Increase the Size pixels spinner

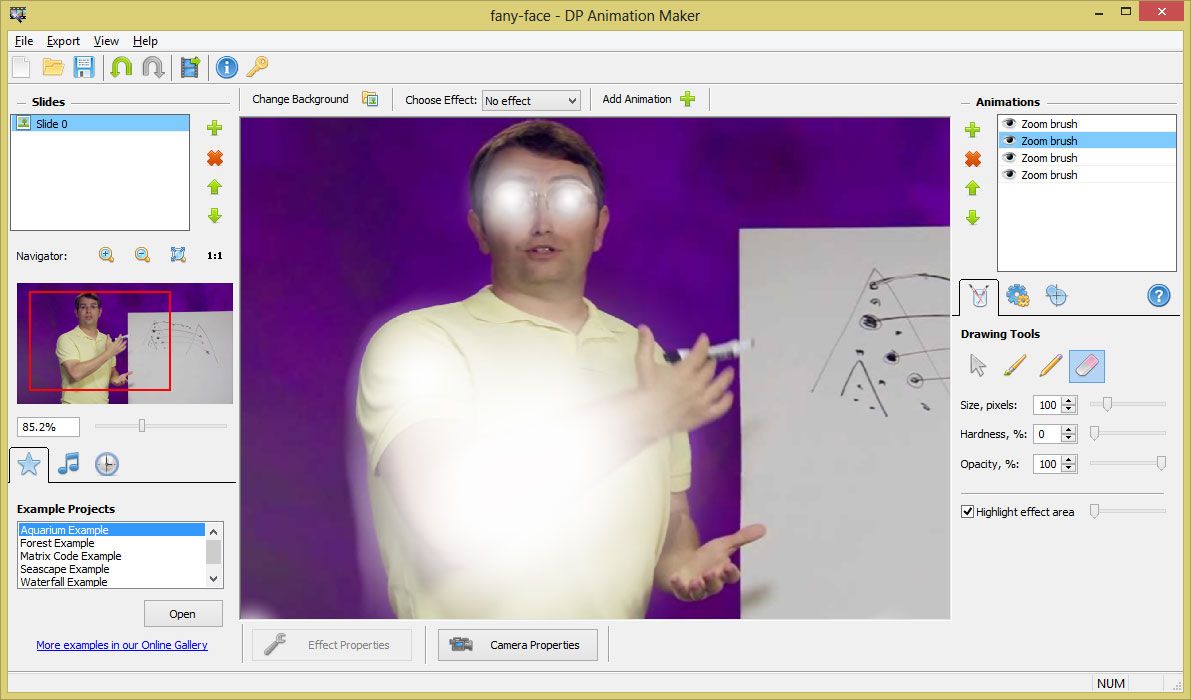coord(1069,401)
